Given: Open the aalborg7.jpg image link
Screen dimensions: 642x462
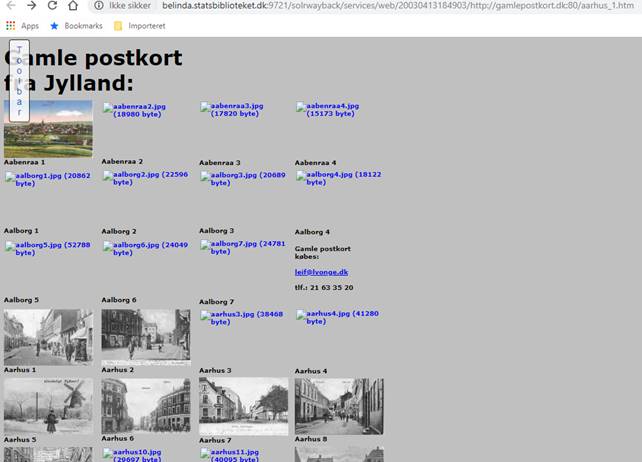Looking at the screenshot, I should [x=243, y=248].
